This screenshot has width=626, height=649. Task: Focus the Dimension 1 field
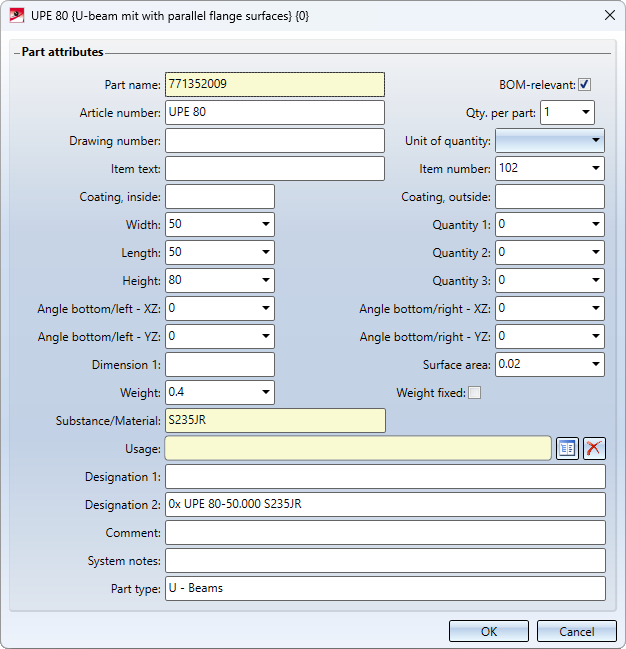pyautogui.click(x=220, y=364)
